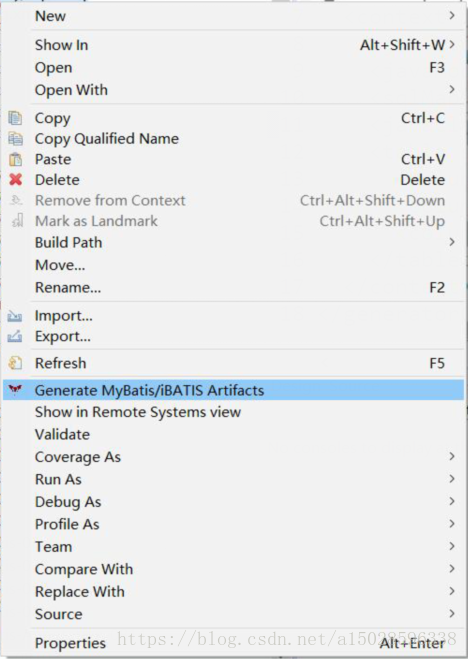Expand the New submenu arrow
This screenshot has width=468, height=659.
click(452, 16)
